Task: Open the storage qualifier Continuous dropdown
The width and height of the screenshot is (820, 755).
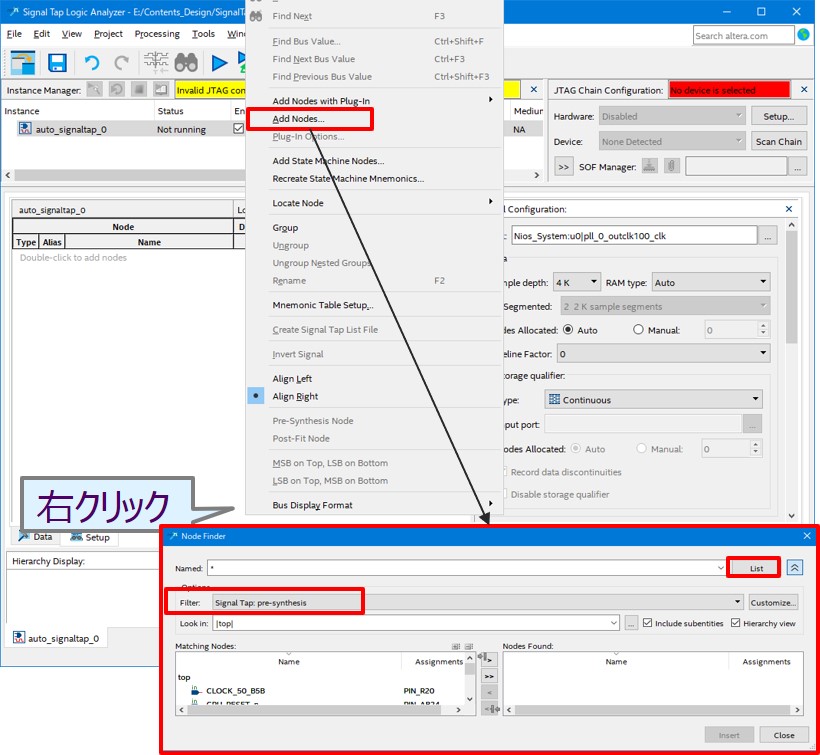Action: 653,399
